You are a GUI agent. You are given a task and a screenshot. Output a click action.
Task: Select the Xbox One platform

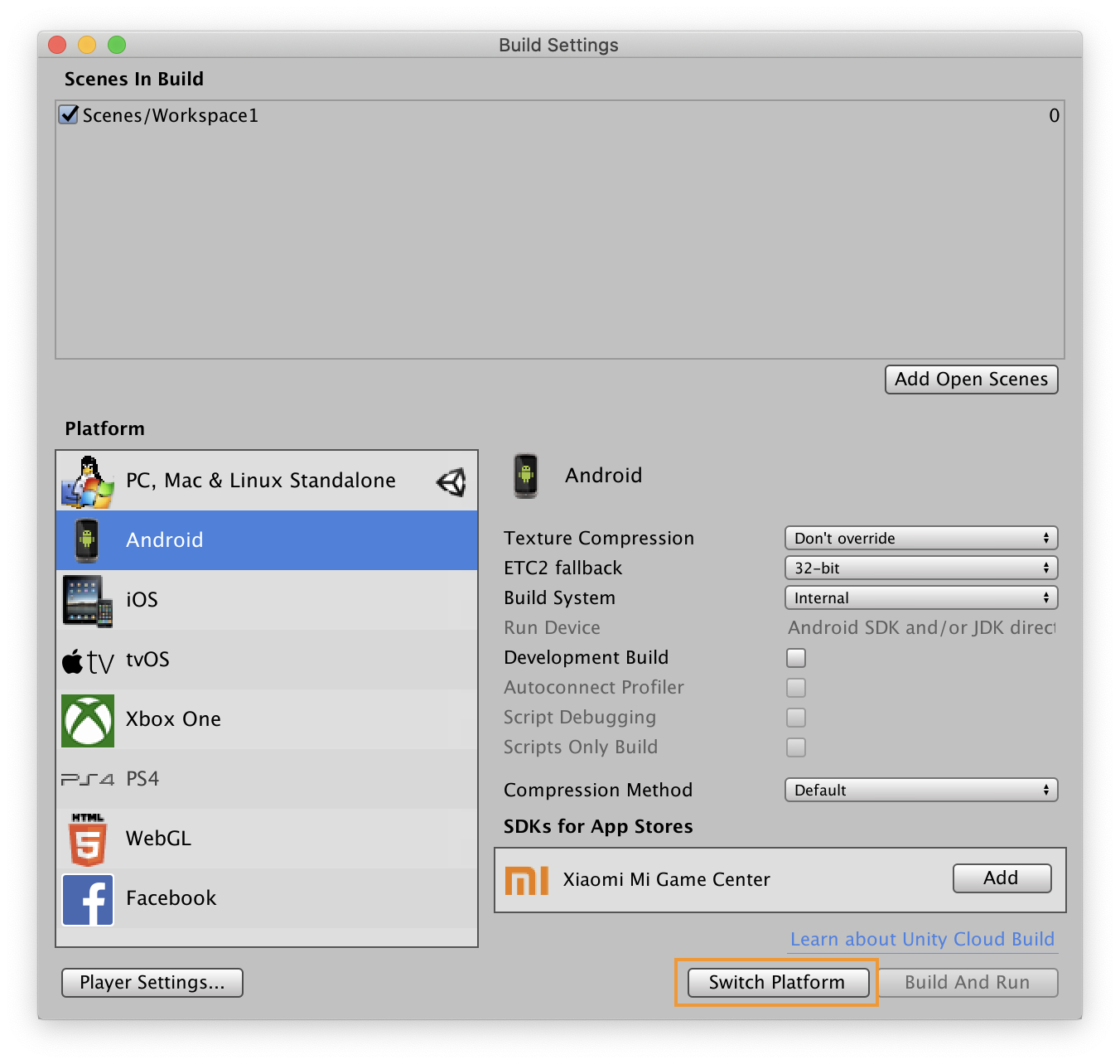(267, 719)
